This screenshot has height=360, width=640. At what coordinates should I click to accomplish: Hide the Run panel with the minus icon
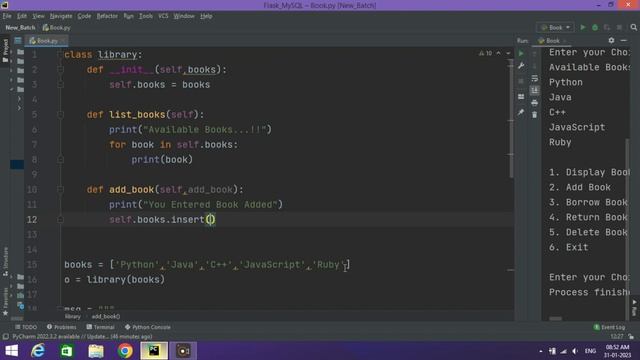point(623,40)
